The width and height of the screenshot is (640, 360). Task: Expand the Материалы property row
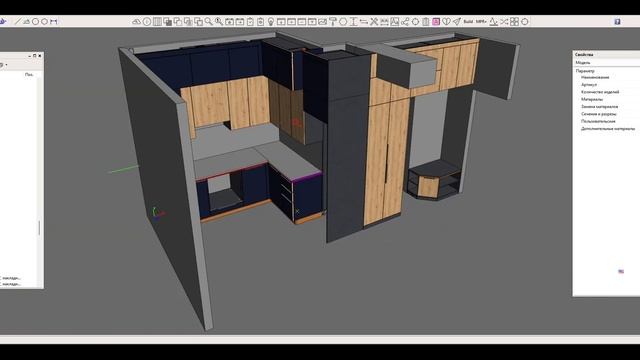tap(592, 99)
